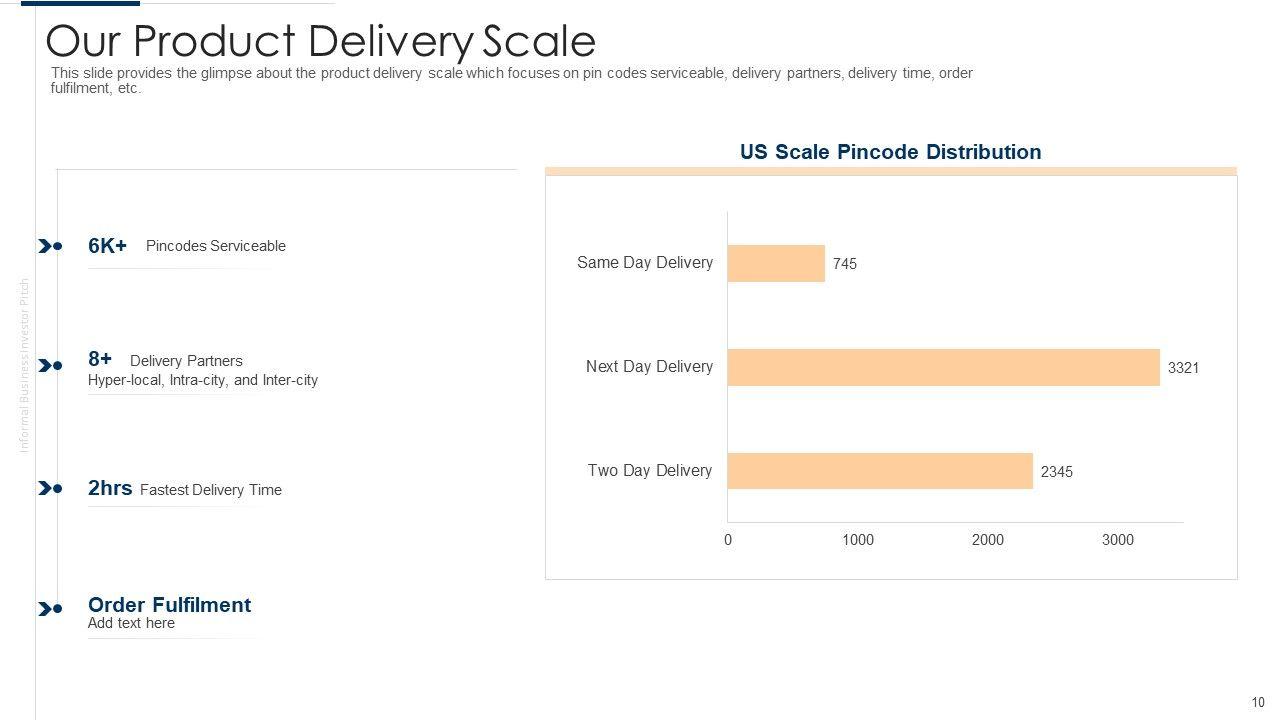Image resolution: width=1280 pixels, height=720 pixels.
Task: Select the 'Order Fulfilment' heading
Action: [169, 605]
